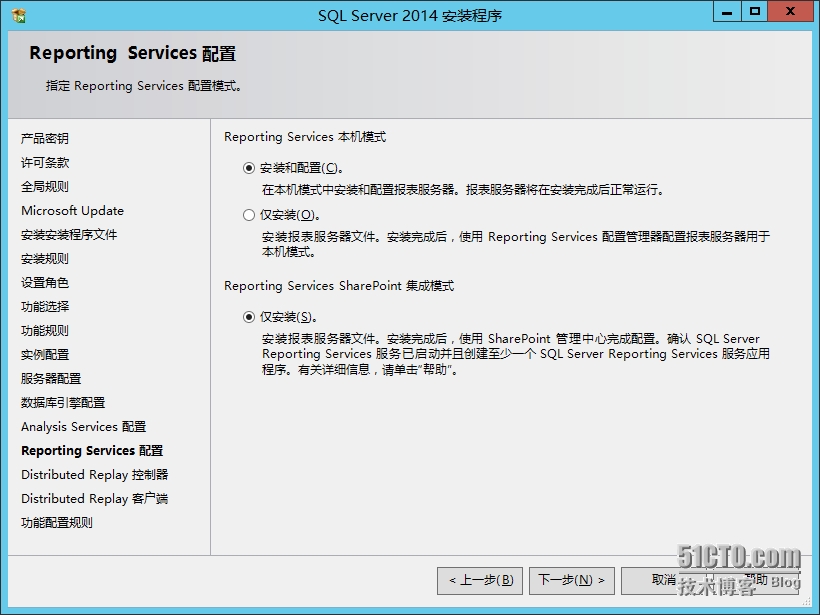Click 许可条款 step in sidebar
Screen dimensions: 820x615
45,163
